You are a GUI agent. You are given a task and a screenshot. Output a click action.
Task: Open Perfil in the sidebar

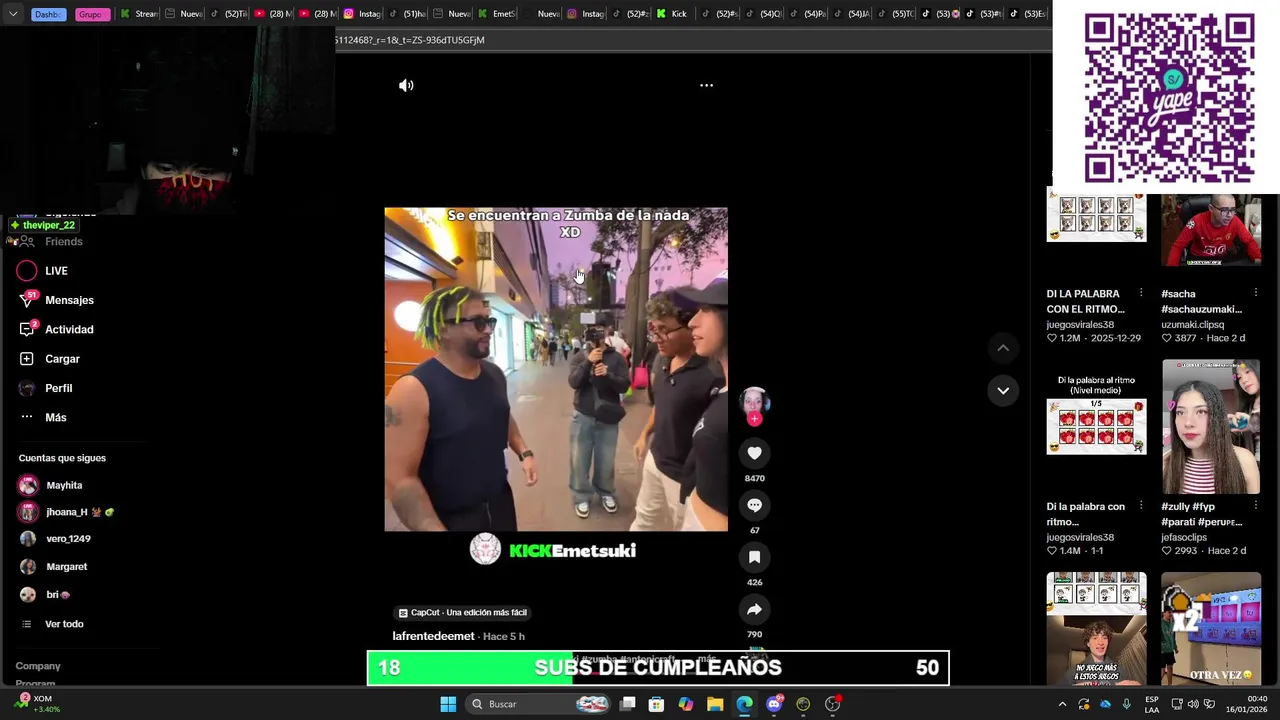coord(58,388)
